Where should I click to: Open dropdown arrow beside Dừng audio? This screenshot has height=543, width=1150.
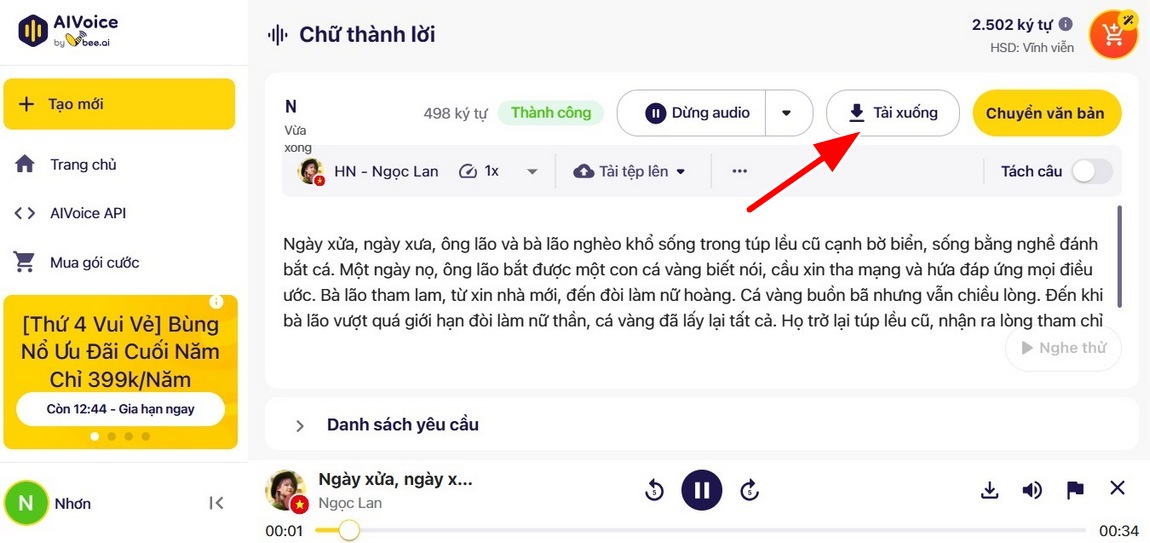pos(788,113)
